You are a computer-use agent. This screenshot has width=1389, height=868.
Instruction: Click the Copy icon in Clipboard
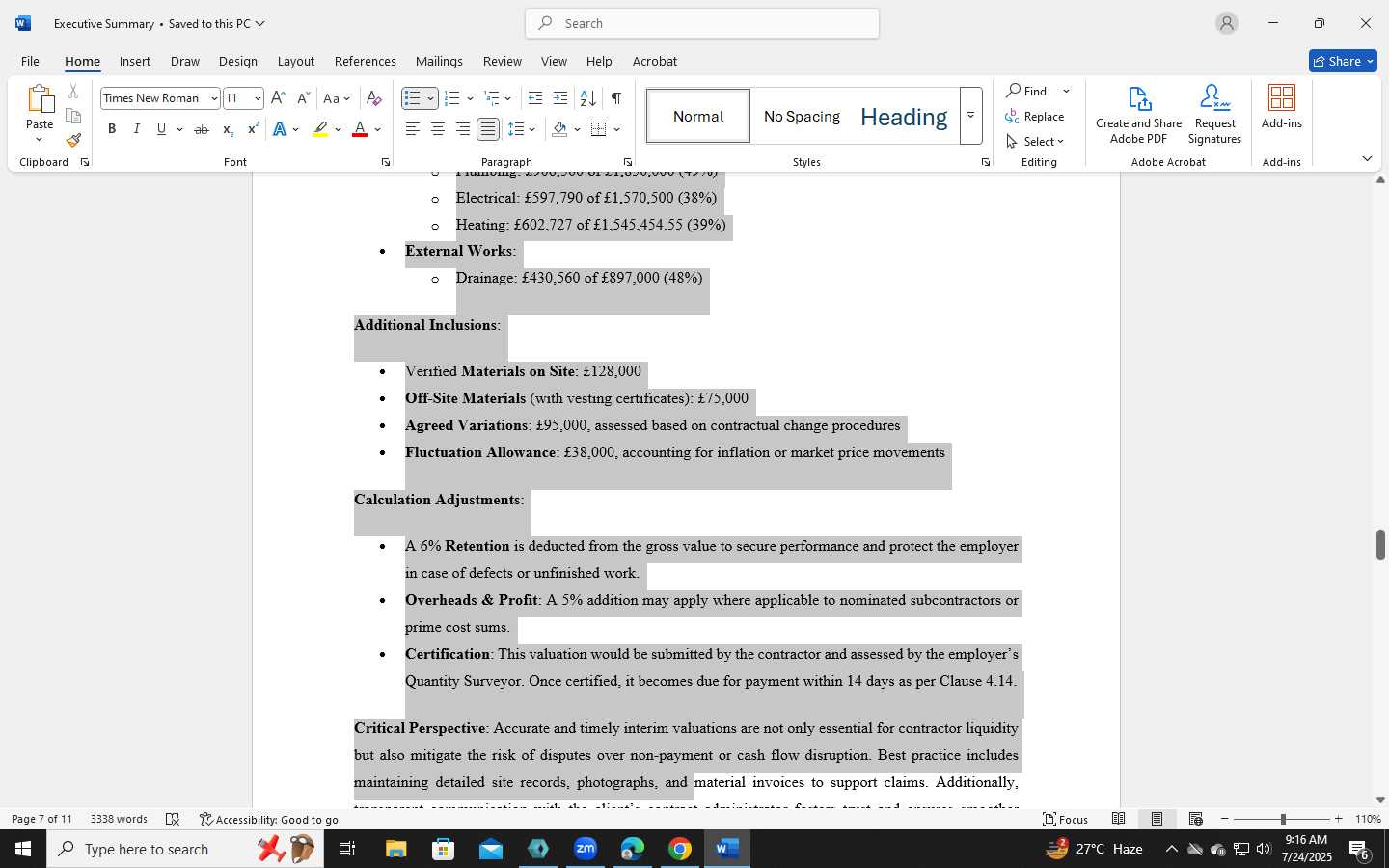pos(73,116)
